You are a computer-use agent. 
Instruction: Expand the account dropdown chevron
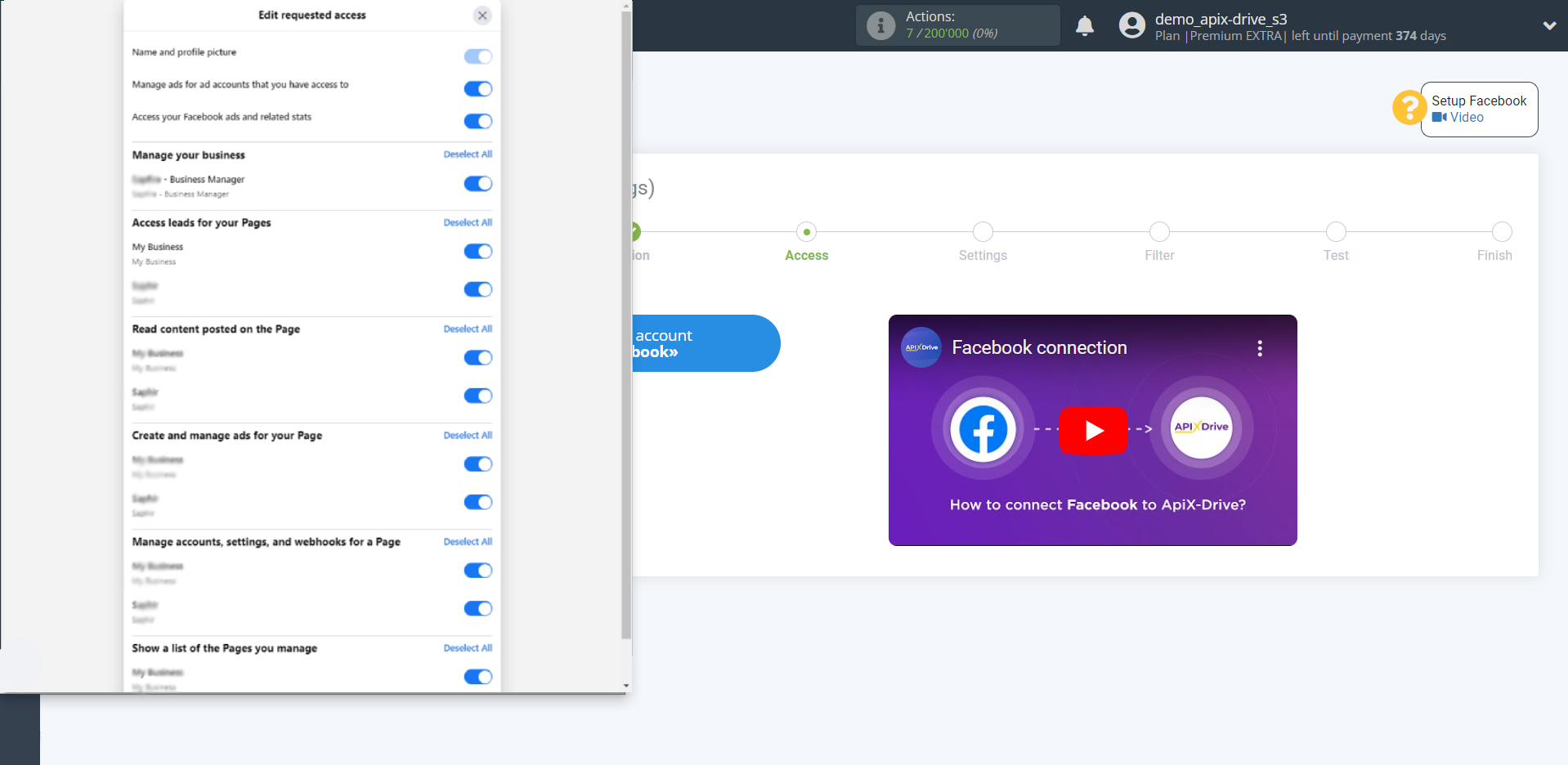(x=1549, y=25)
